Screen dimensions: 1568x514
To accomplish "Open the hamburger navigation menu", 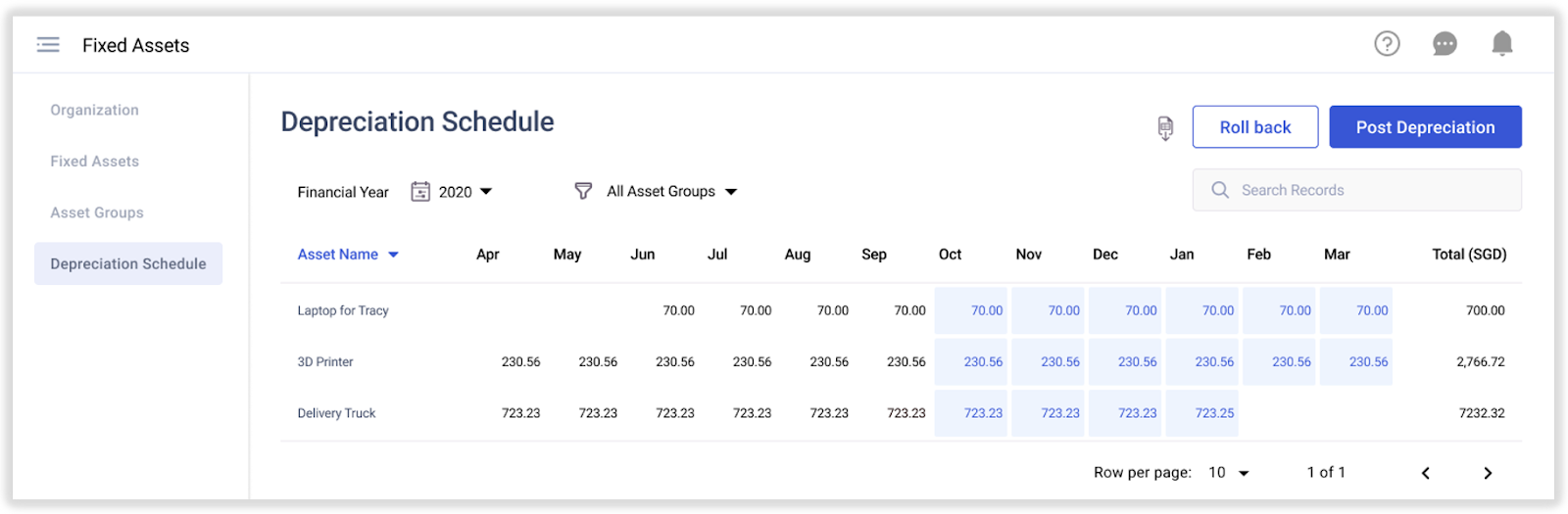I will (48, 45).
